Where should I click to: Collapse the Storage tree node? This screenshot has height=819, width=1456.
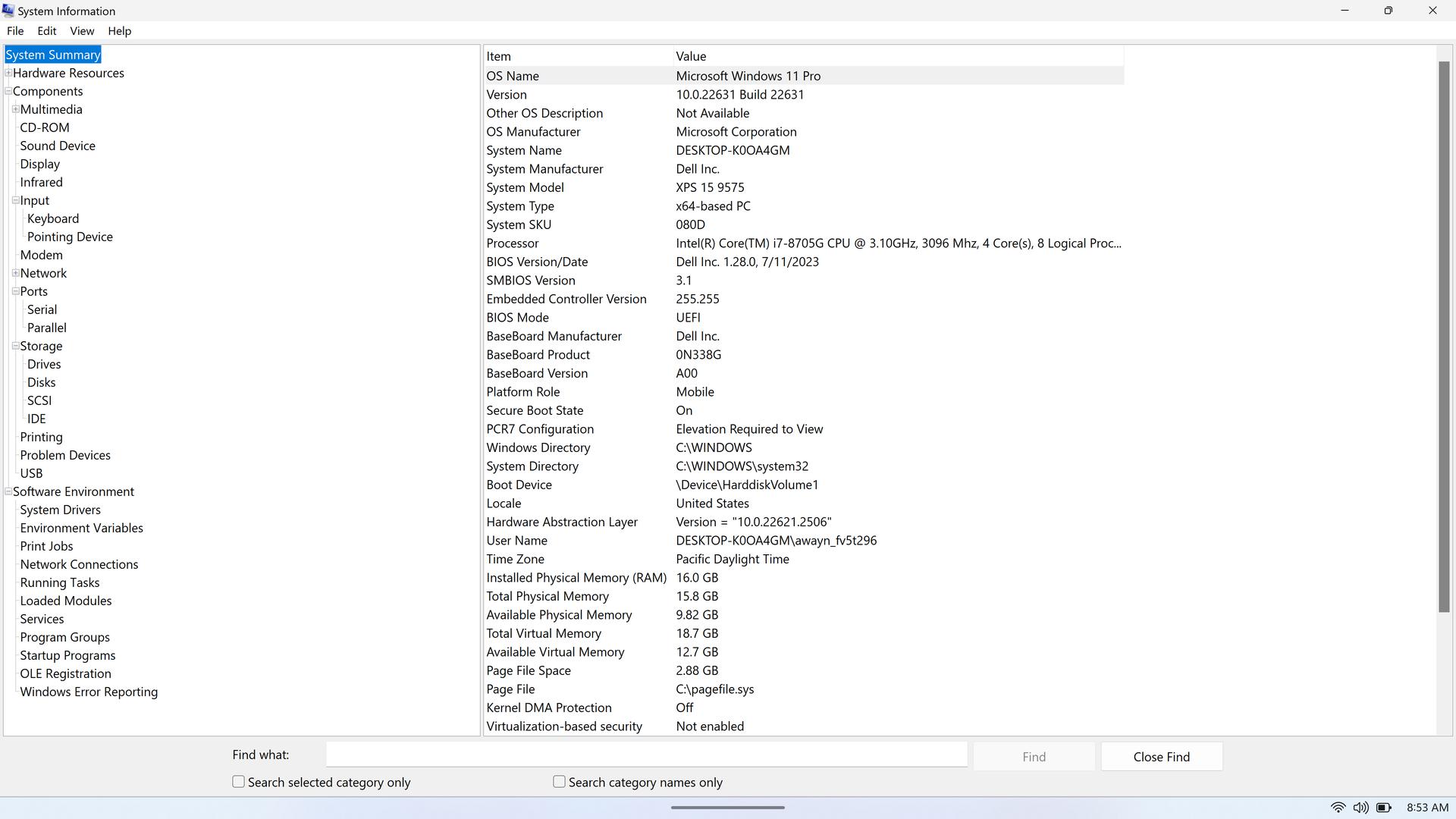[x=15, y=346]
